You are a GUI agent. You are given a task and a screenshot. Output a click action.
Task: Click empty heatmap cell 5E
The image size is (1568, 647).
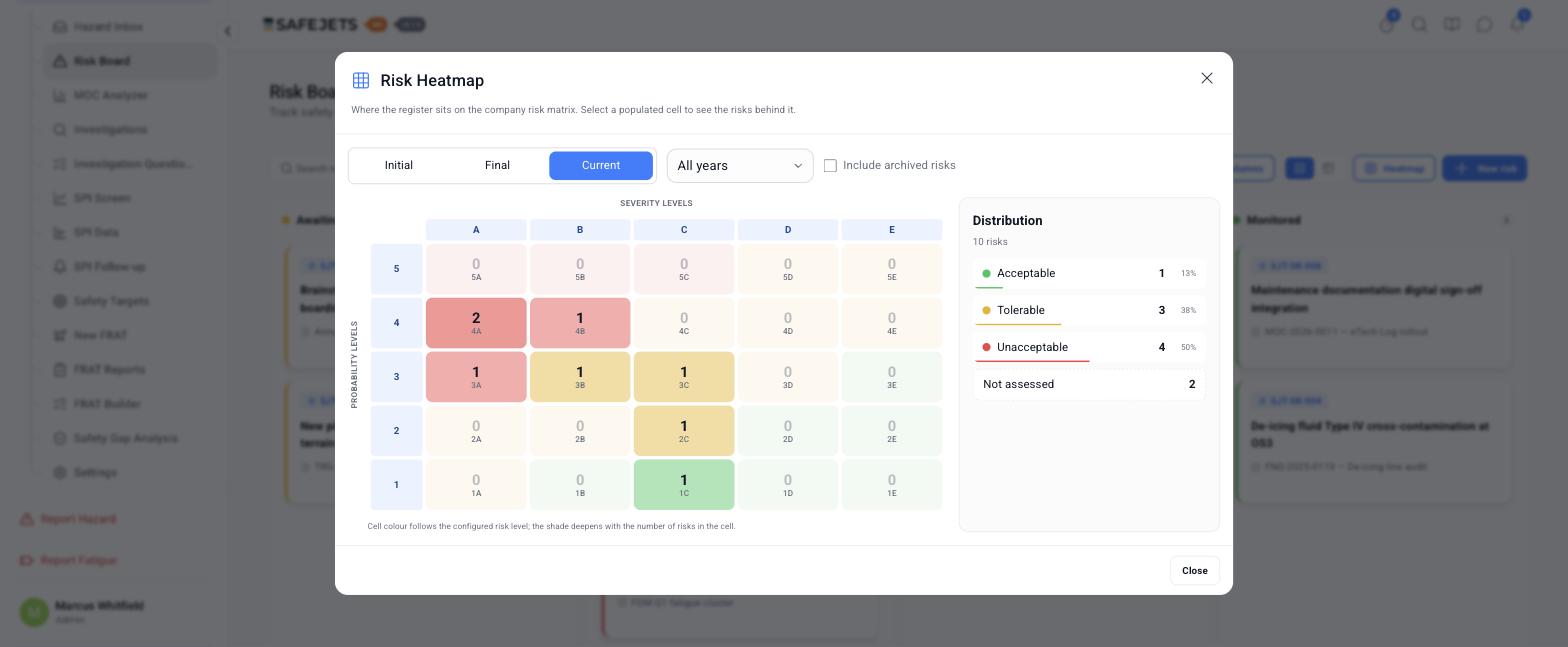[x=892, y=269]
